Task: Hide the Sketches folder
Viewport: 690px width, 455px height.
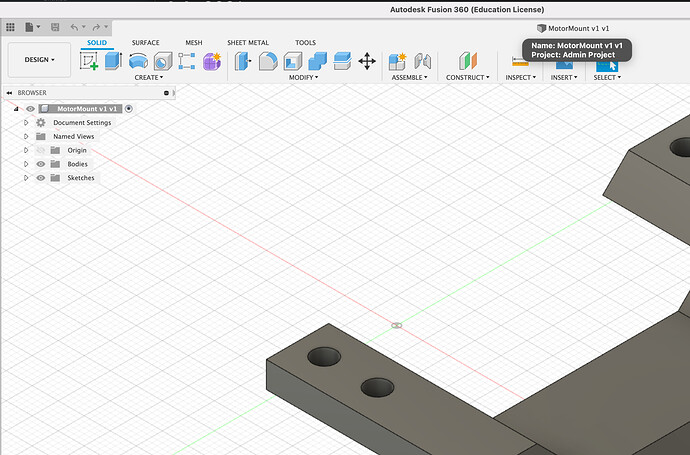Action: [x=40, y=178]
